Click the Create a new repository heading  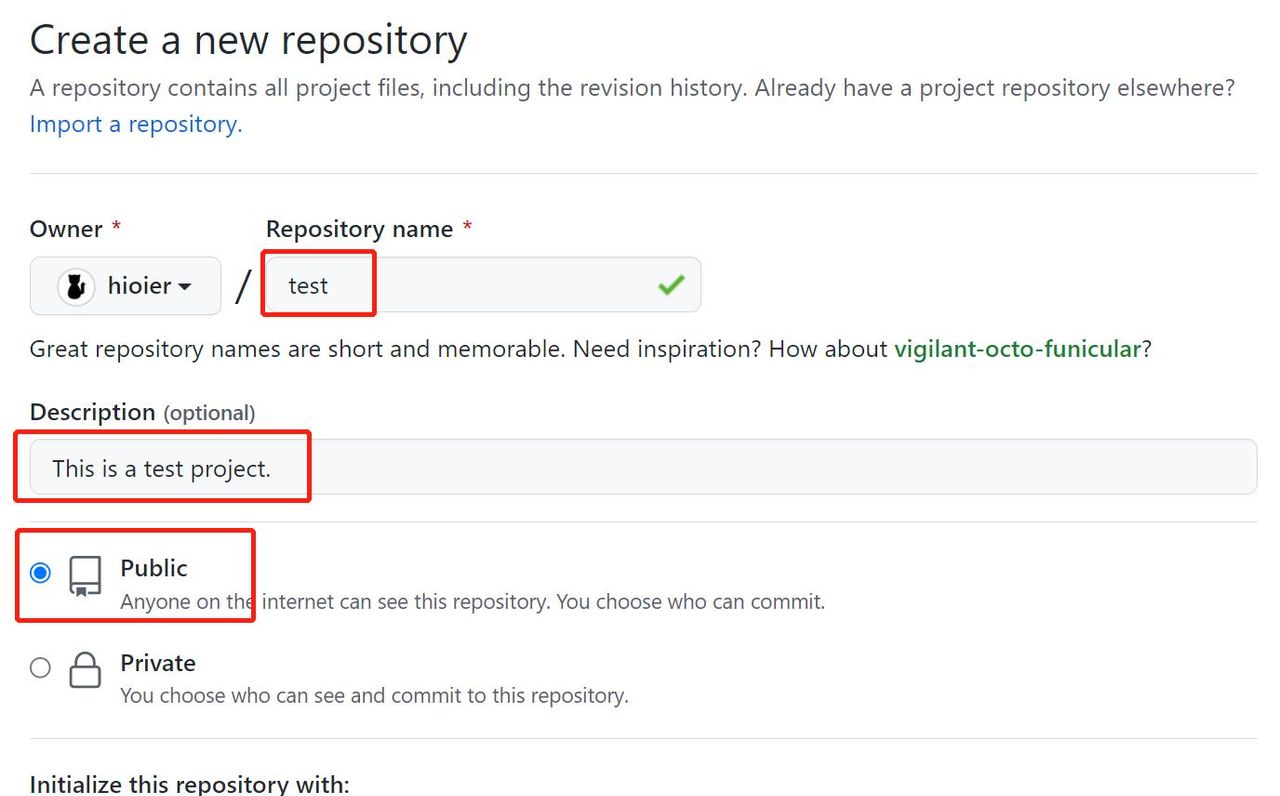(248, 41)
